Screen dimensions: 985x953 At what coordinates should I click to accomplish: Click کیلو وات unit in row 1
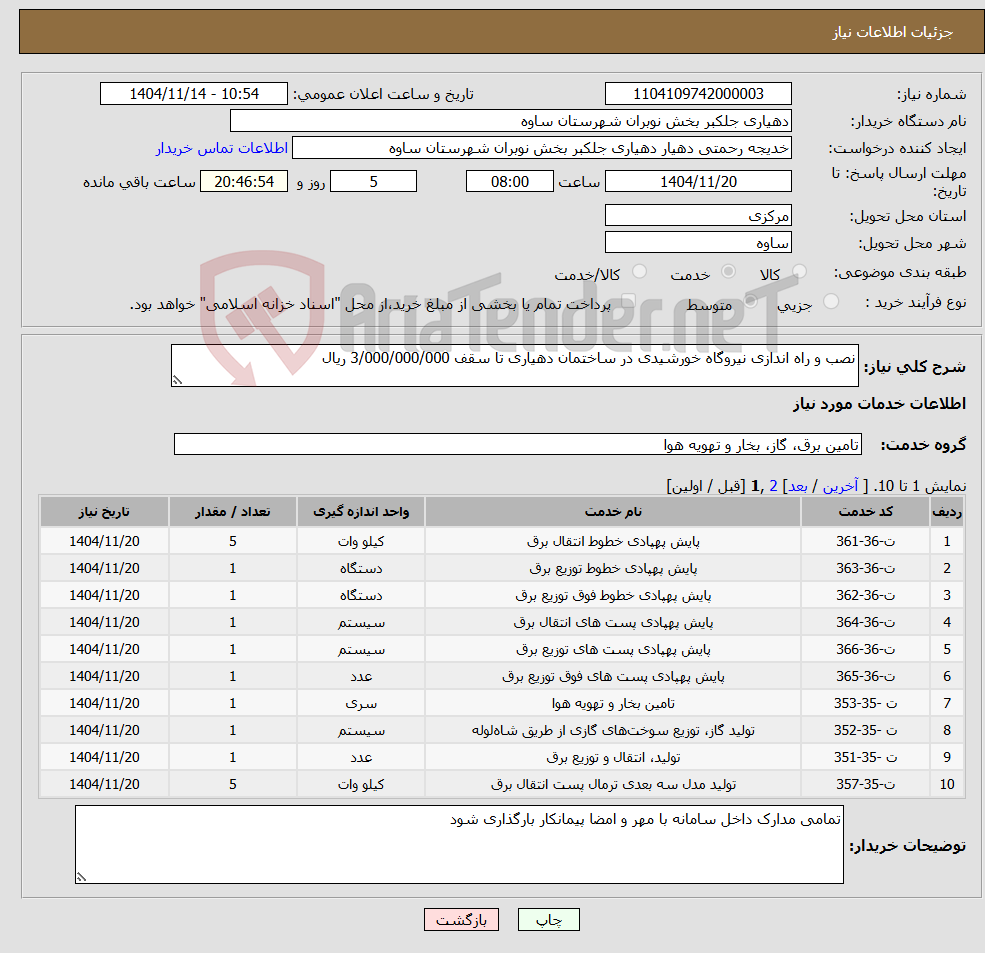361,542
